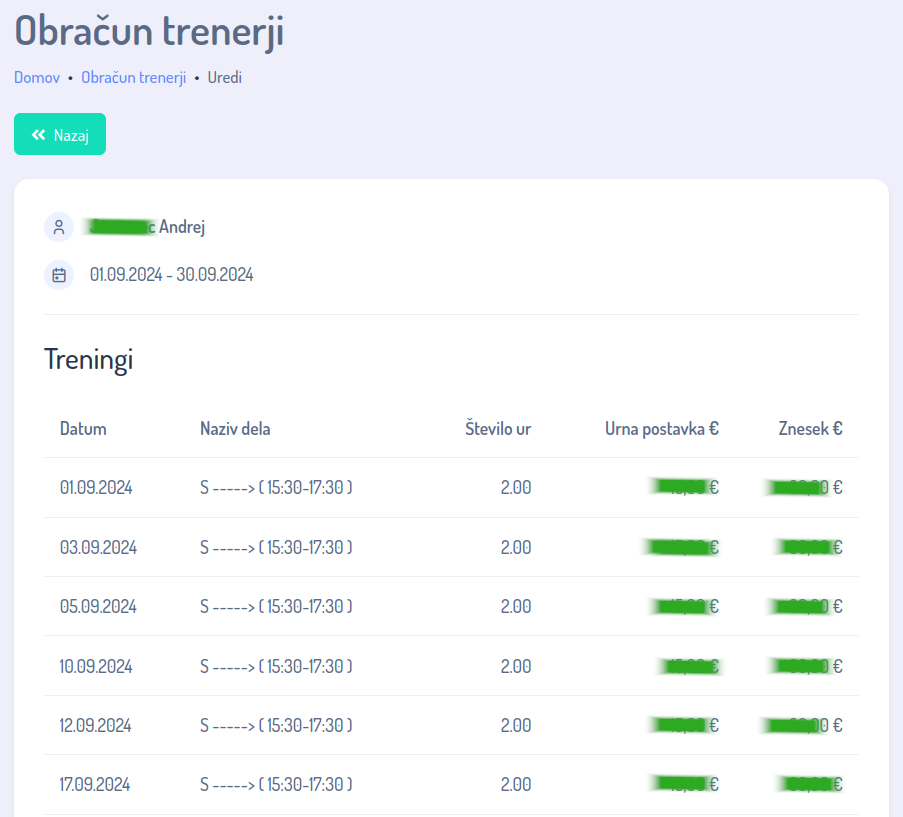This screenshot has height=817, width=903.
Task: Click the period 01.09.2024 - 30.09.2024 text
Action: tap(171, 274)
